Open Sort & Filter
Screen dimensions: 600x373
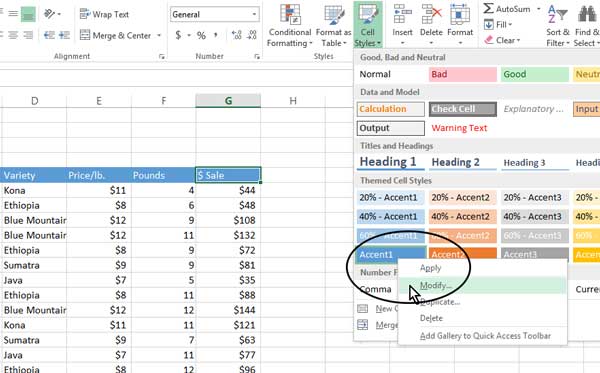(558, 25)
